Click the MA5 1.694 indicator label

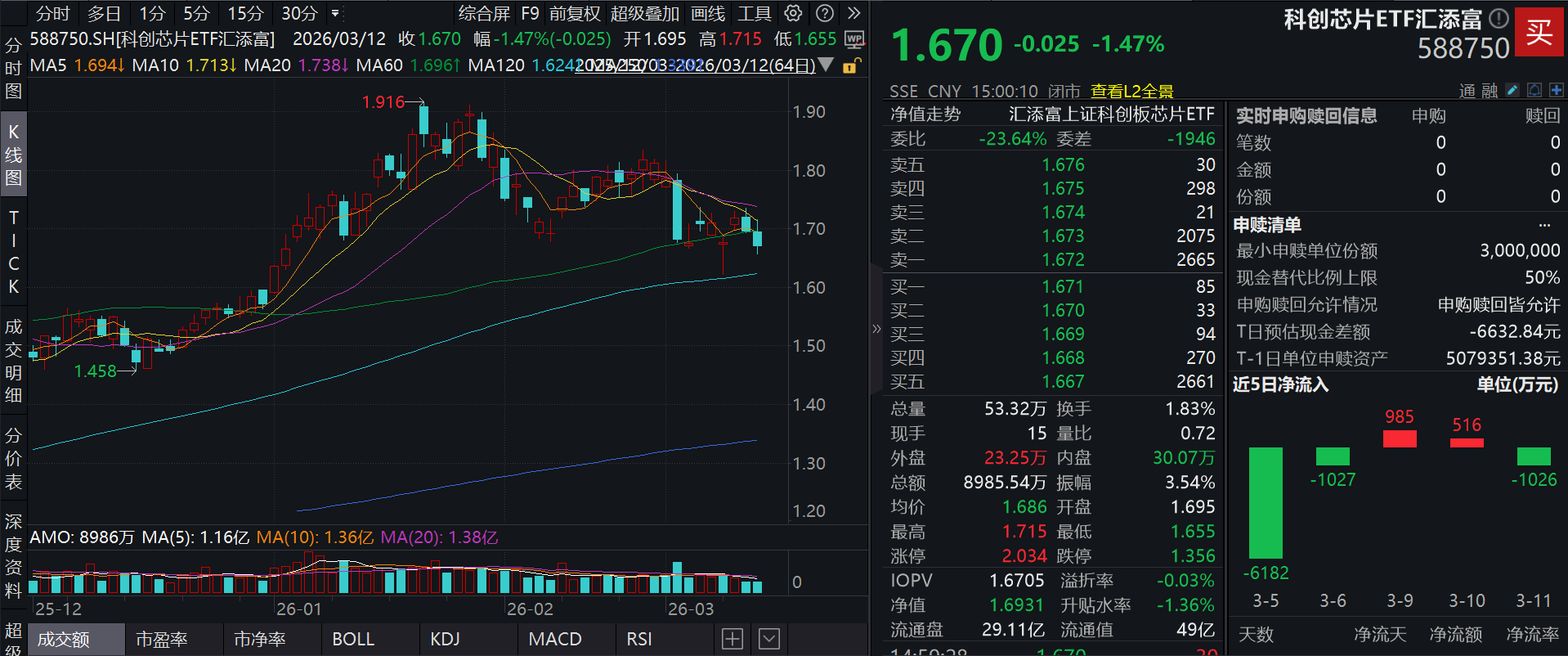coord(77,65)
